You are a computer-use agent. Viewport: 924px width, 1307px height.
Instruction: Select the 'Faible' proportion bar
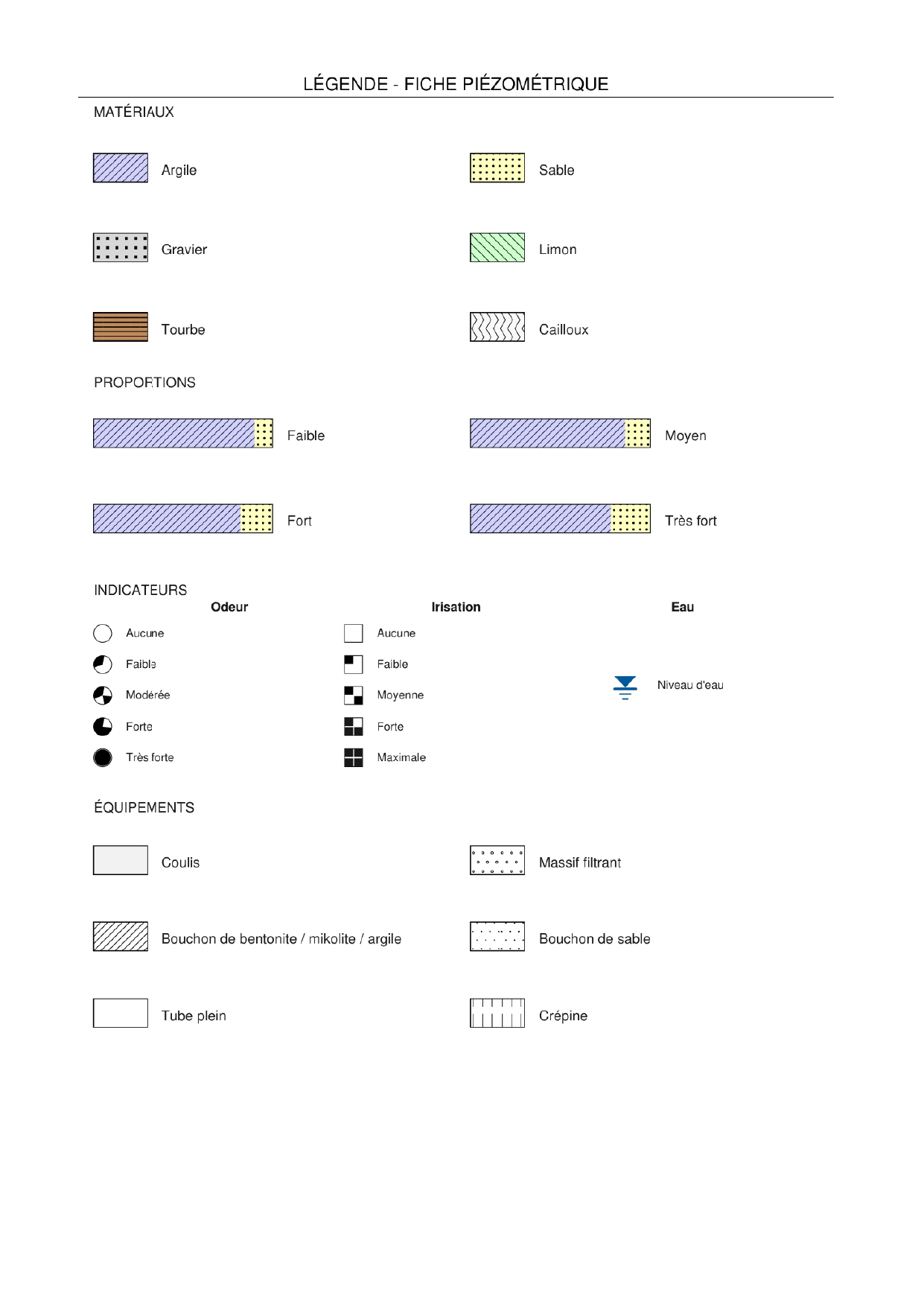(x=183, y=433)
